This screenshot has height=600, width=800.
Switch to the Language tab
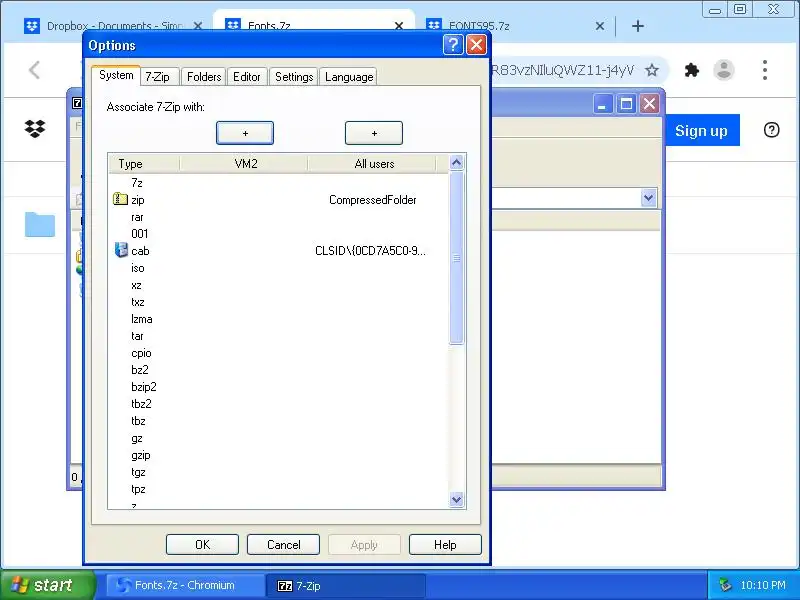[x=349, y=77]
